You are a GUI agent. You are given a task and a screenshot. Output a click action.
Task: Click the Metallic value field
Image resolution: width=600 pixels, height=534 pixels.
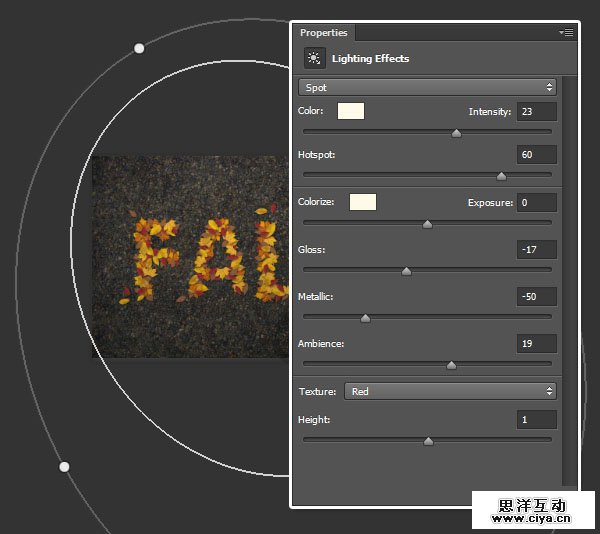537,297
